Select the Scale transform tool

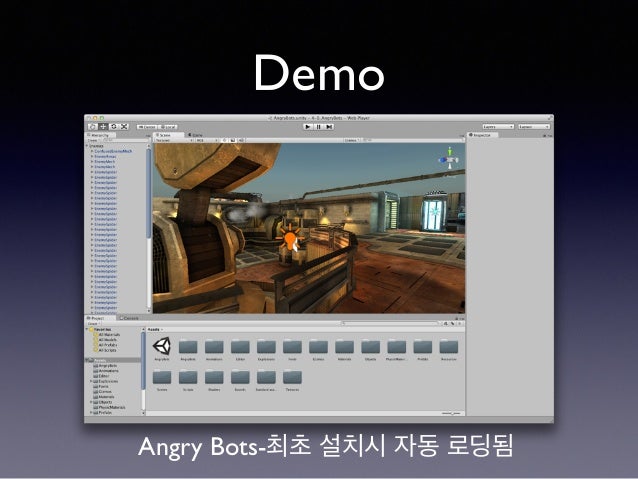tap(124, 127)
